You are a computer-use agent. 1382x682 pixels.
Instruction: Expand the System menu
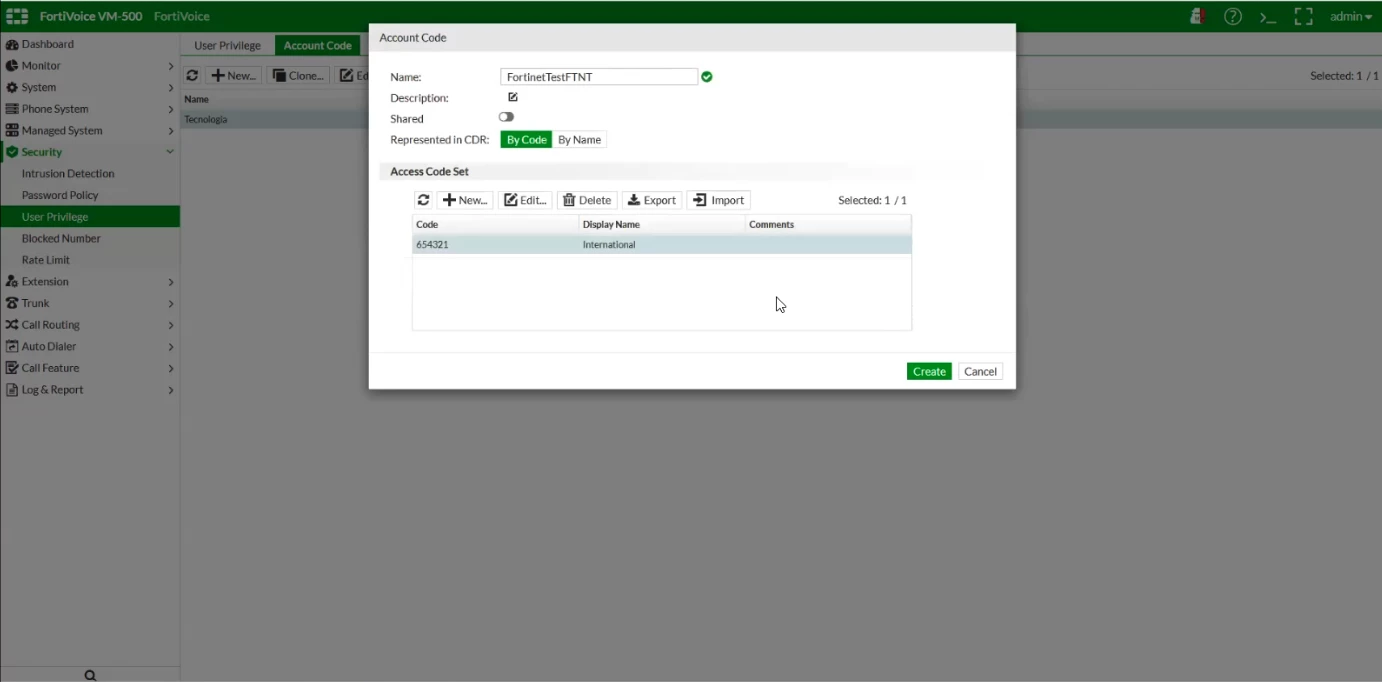90,87
